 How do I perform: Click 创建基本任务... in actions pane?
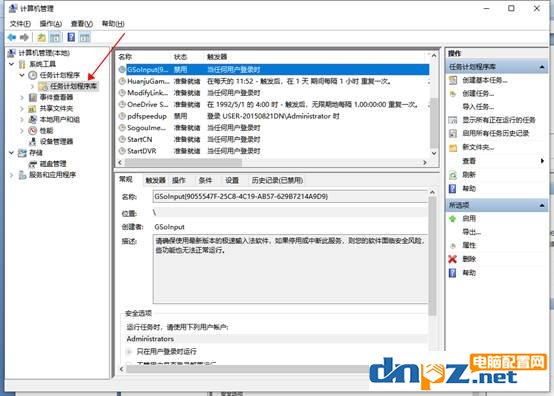tap(484, 81)
